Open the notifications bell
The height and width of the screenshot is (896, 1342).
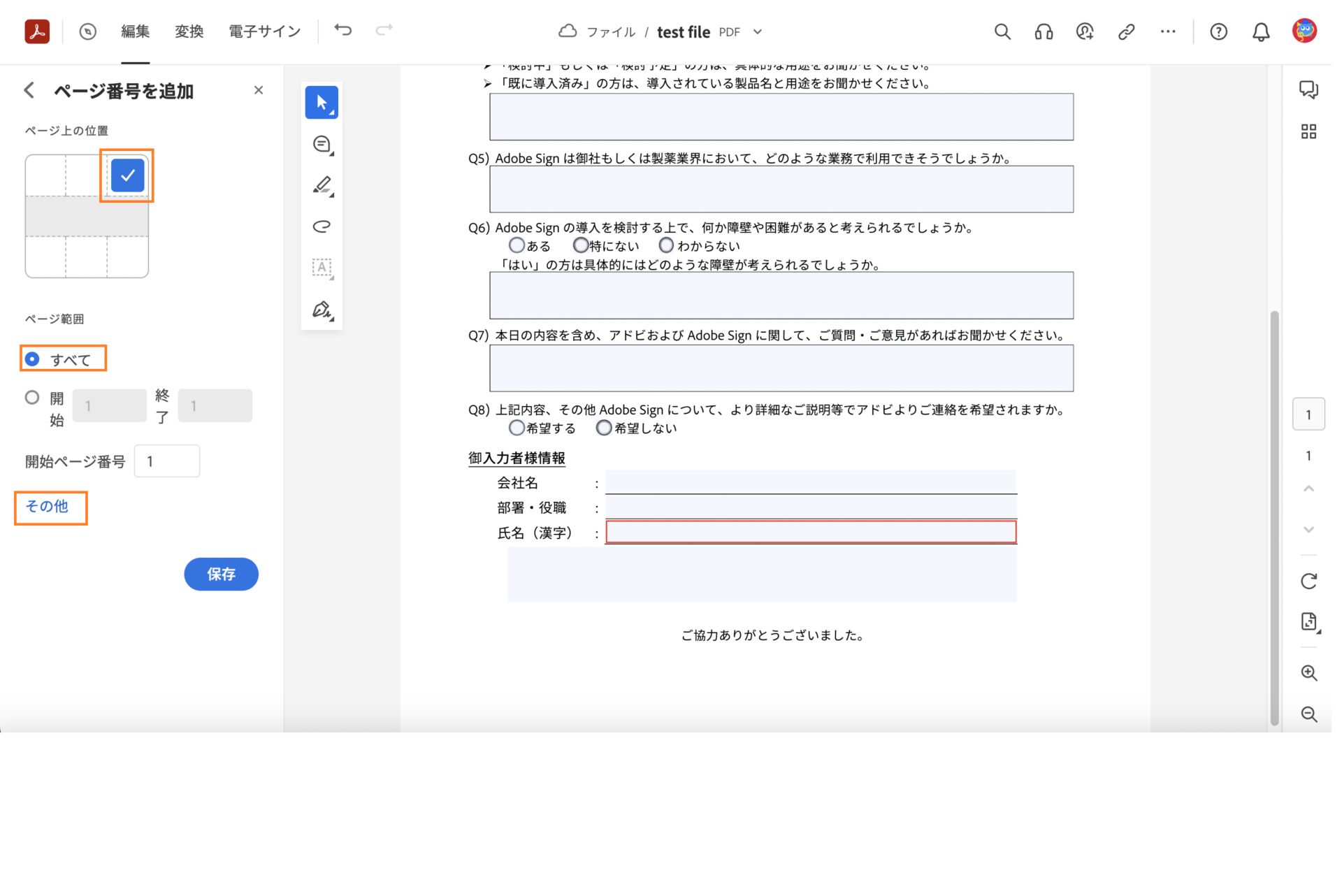point(1261,32)
